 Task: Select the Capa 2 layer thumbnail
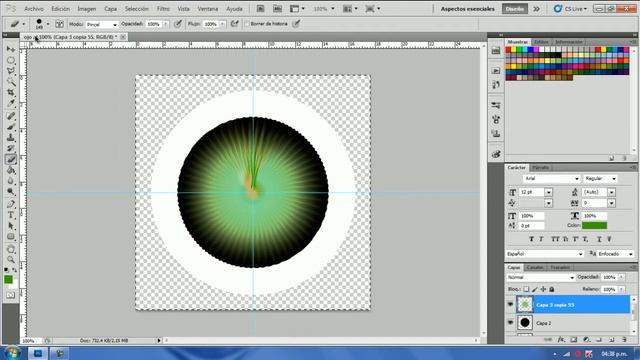pyautogui.click(x=525, y=322)
